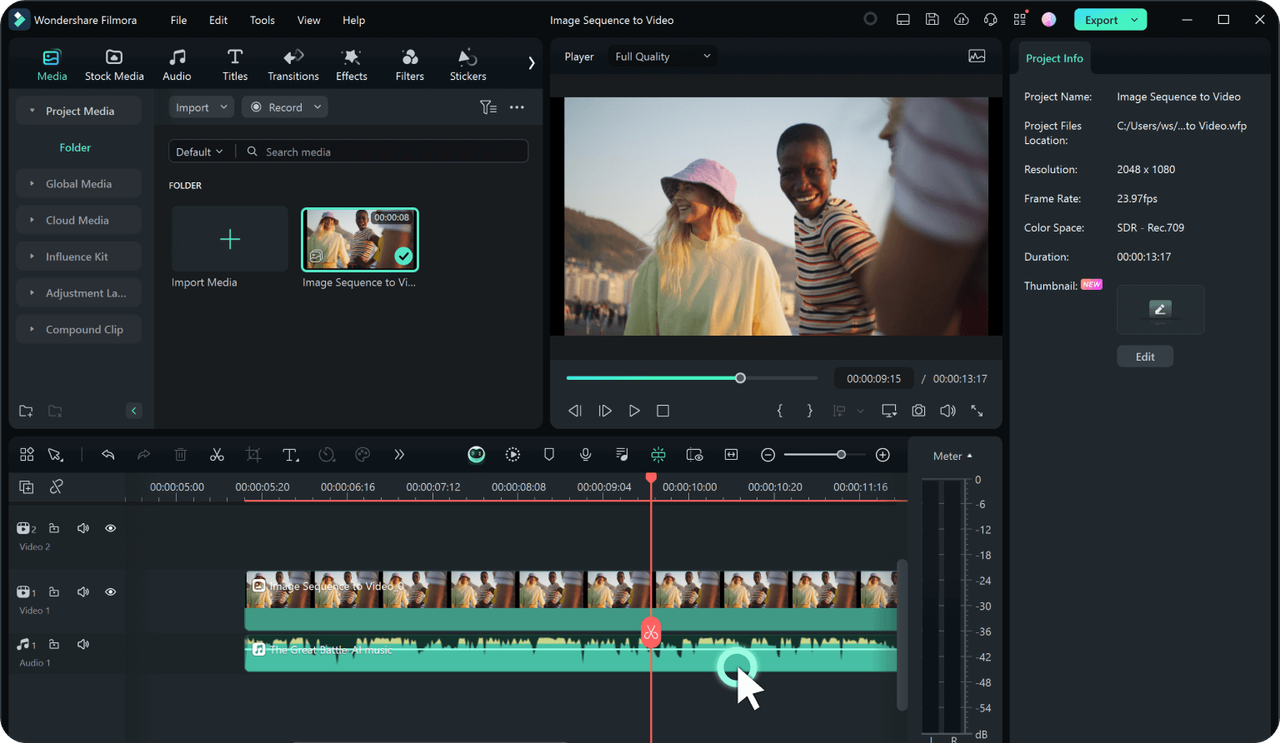Open the Full Quality player dropdown
This screenshot has height=743, width=1280.
coord(662,57)
